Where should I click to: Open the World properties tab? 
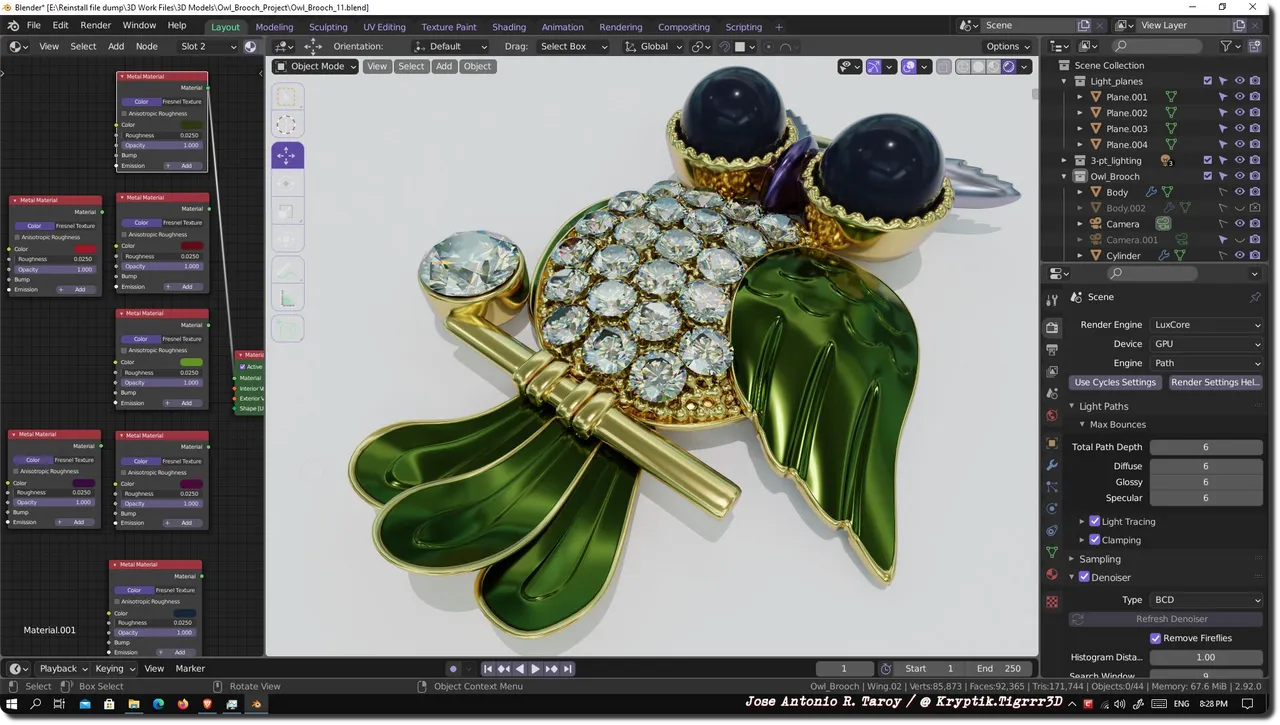point(1052,416)
